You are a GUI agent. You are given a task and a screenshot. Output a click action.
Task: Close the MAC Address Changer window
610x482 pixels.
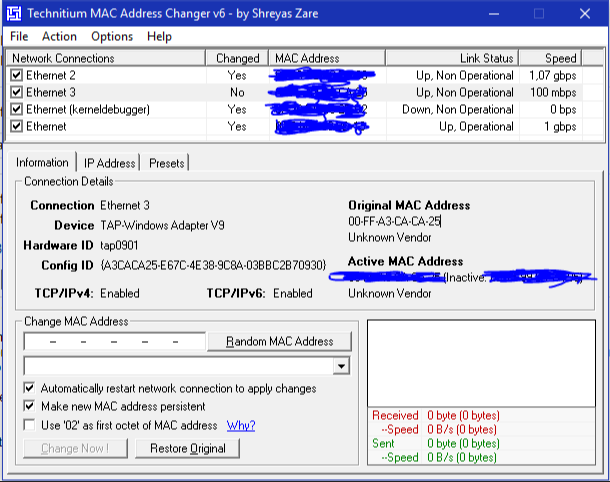[x=585, y=14]
